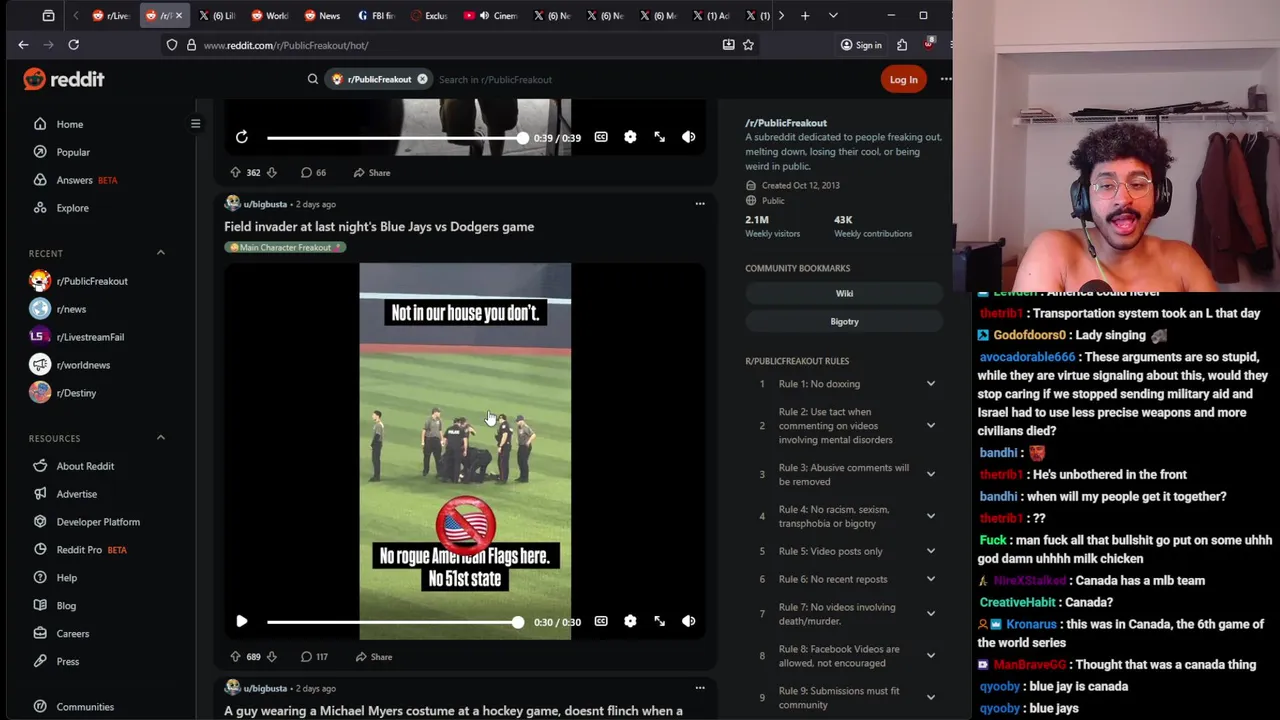Open the 66 comments of top post
1280x720 pixels.
point(314,173)
